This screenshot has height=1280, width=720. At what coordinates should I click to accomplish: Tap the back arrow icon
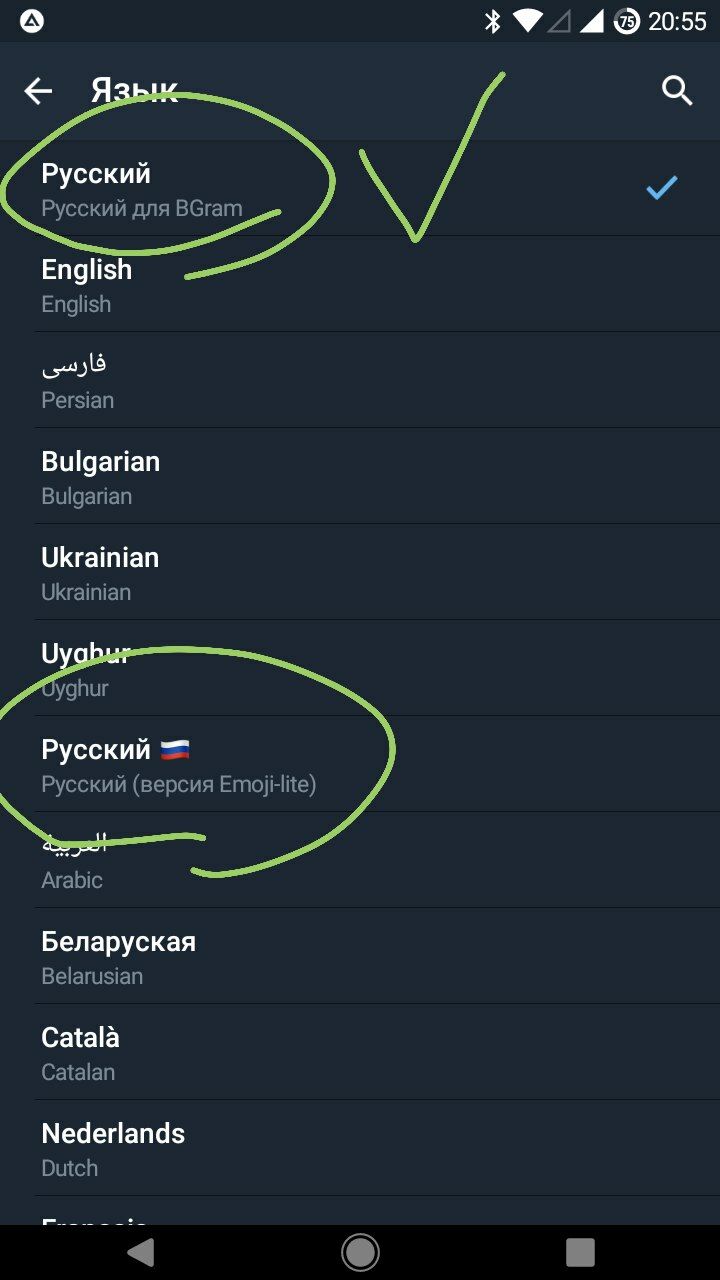coord(38,91)
